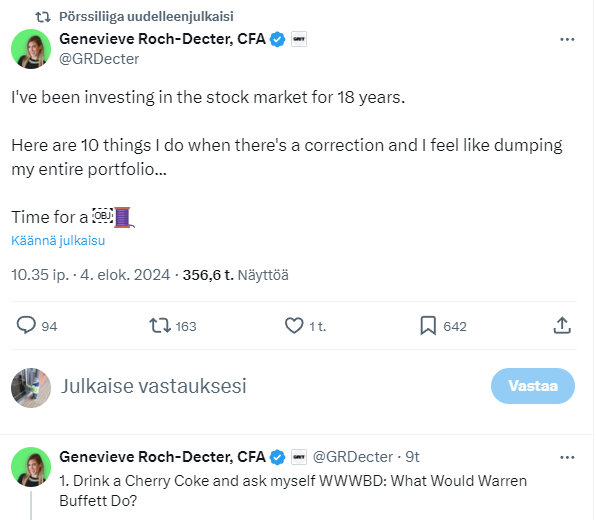596x520 pixels.
Task: Open the share icon on the tweet
Action: (x=562, y=325)
